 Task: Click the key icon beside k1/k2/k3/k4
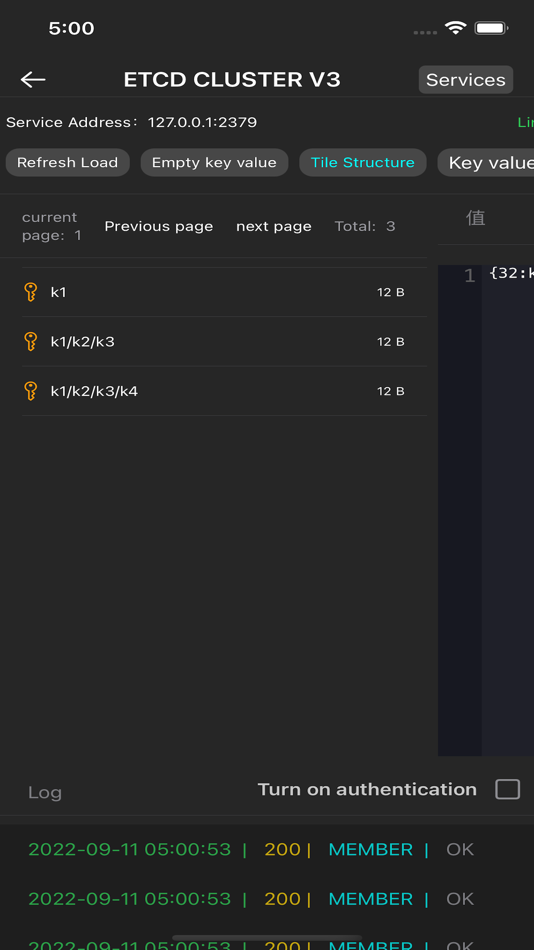[30, 391]
